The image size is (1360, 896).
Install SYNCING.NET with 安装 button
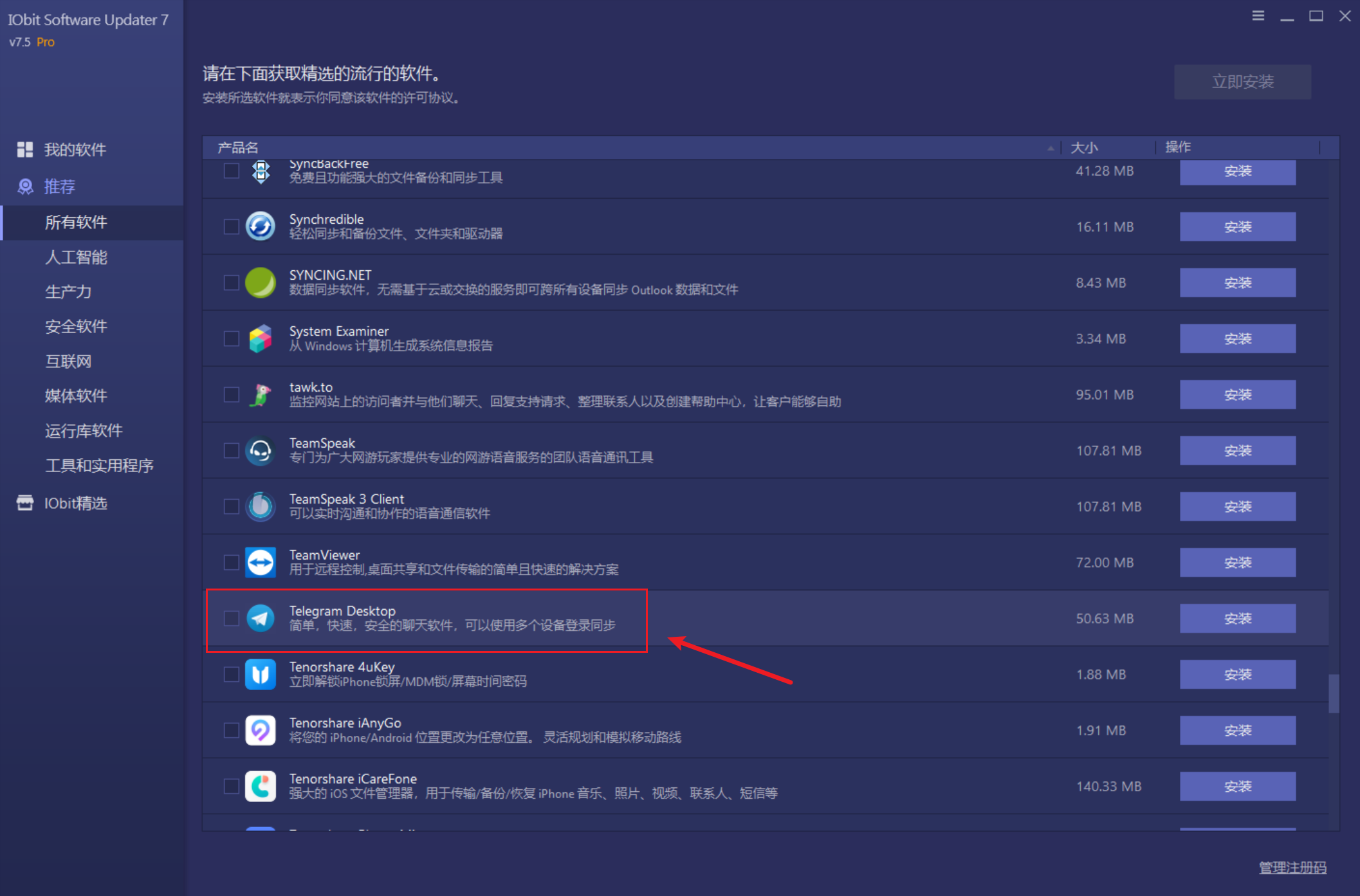coord(1237,282)
